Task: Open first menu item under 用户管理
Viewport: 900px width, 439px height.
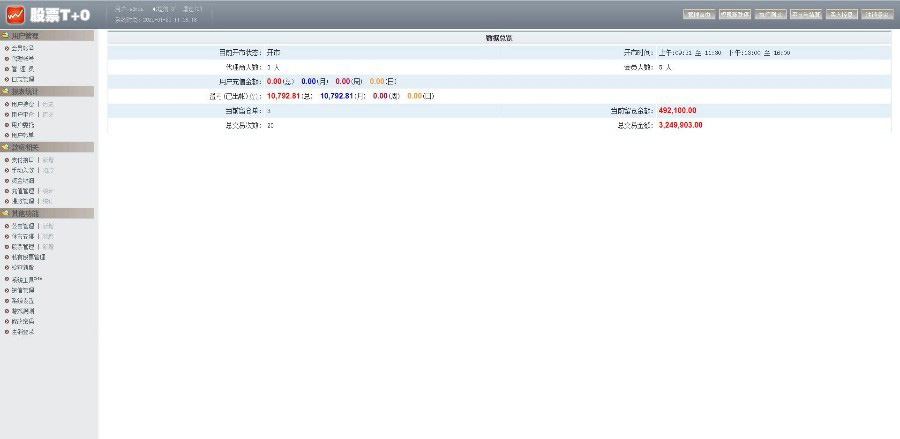Action: (23, 48)
